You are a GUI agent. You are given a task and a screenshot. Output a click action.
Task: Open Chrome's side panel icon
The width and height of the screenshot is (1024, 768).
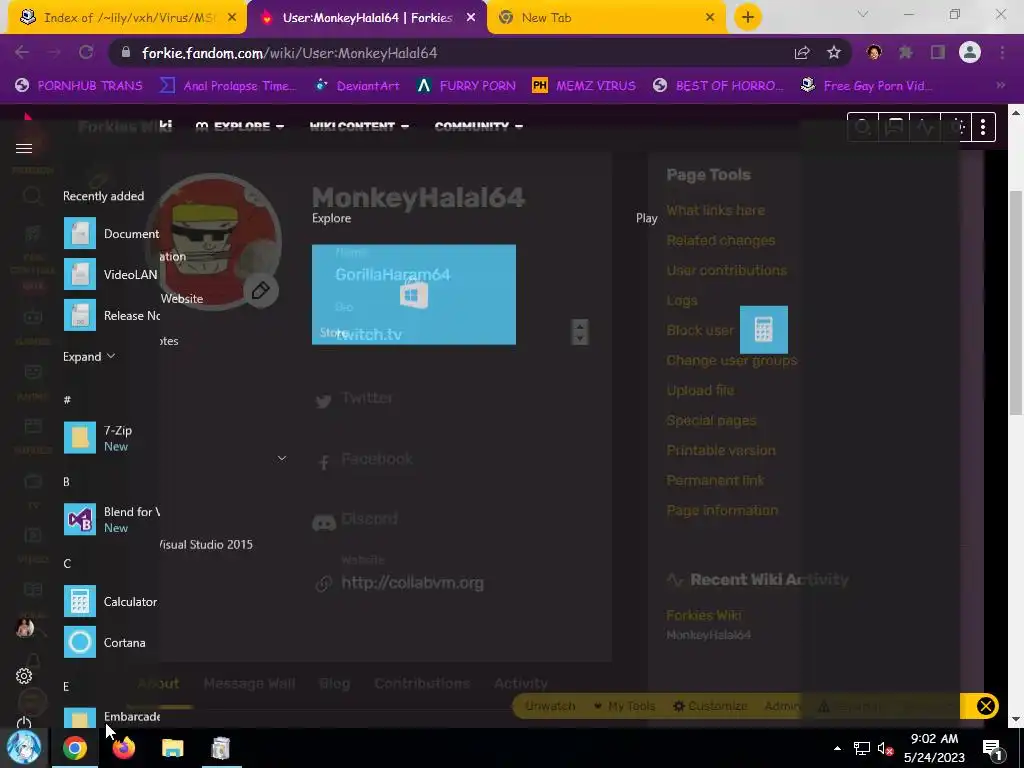click(x=938, y=53)
